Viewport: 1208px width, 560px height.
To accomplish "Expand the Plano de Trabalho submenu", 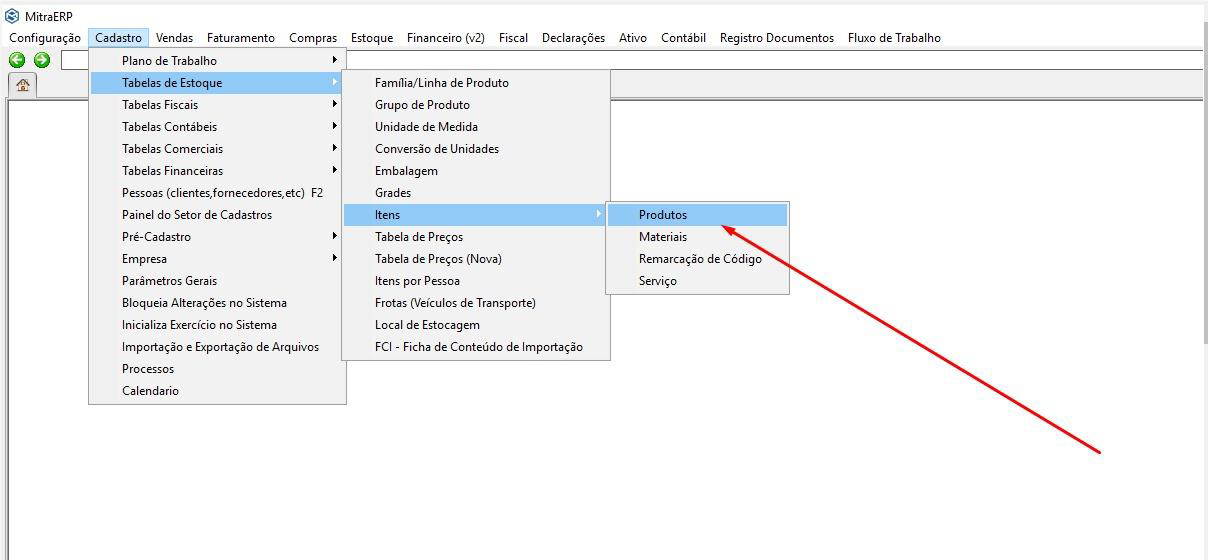I will tap(169, 61).
